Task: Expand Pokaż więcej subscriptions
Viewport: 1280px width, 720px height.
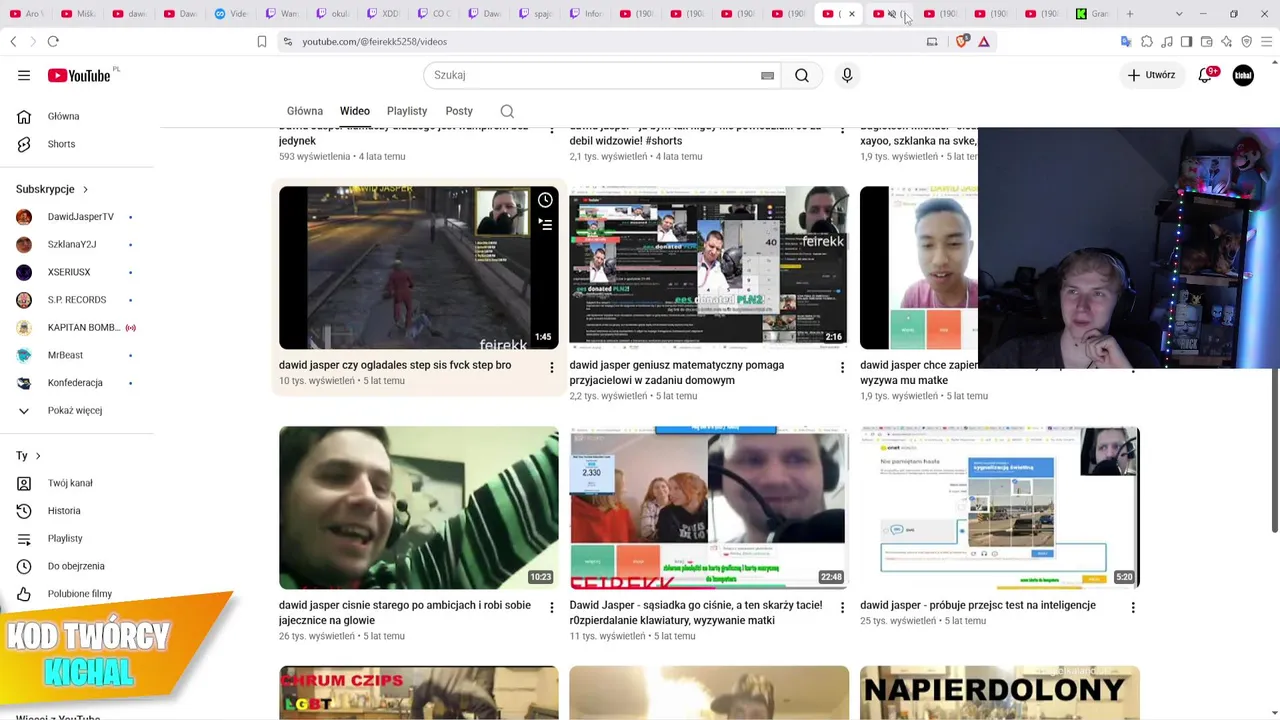Action: click(77, 410)
